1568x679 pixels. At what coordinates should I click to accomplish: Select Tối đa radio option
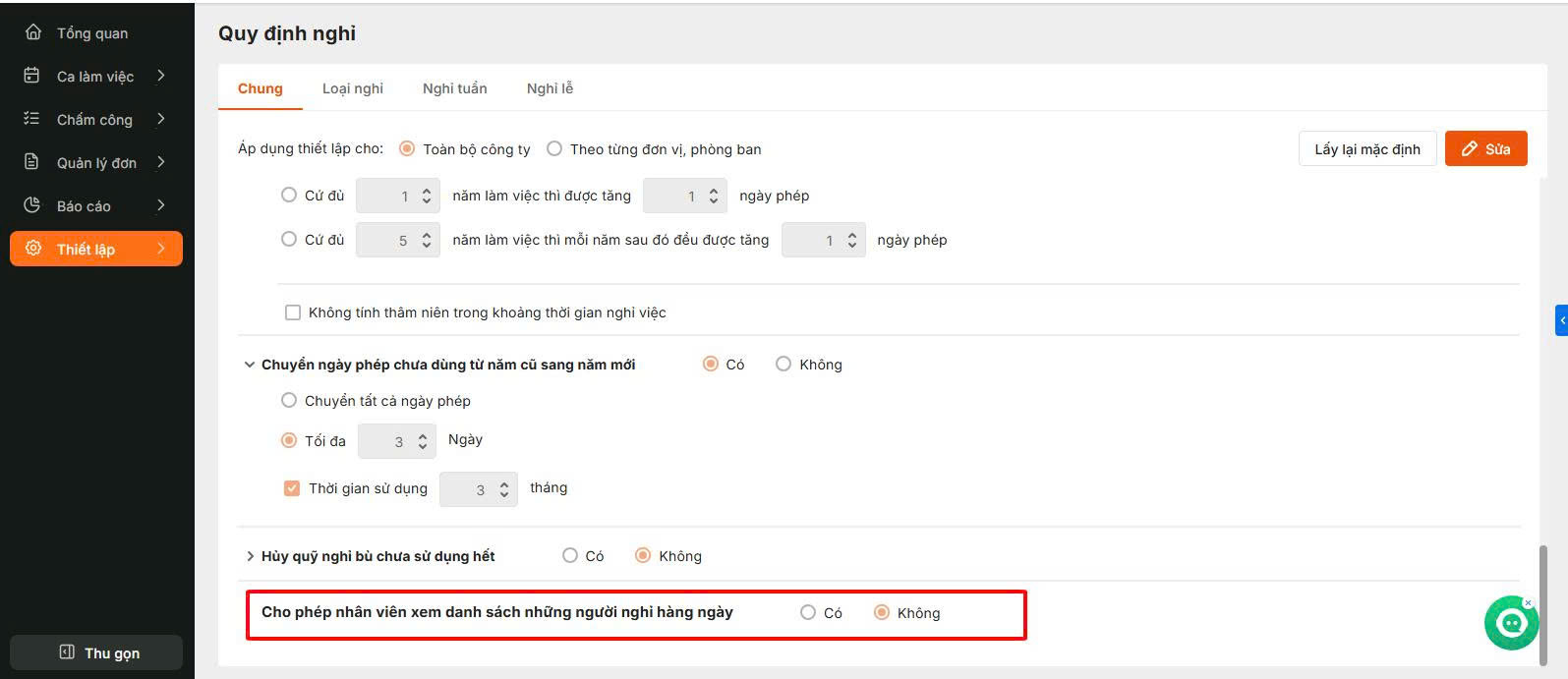pos(289,440)
